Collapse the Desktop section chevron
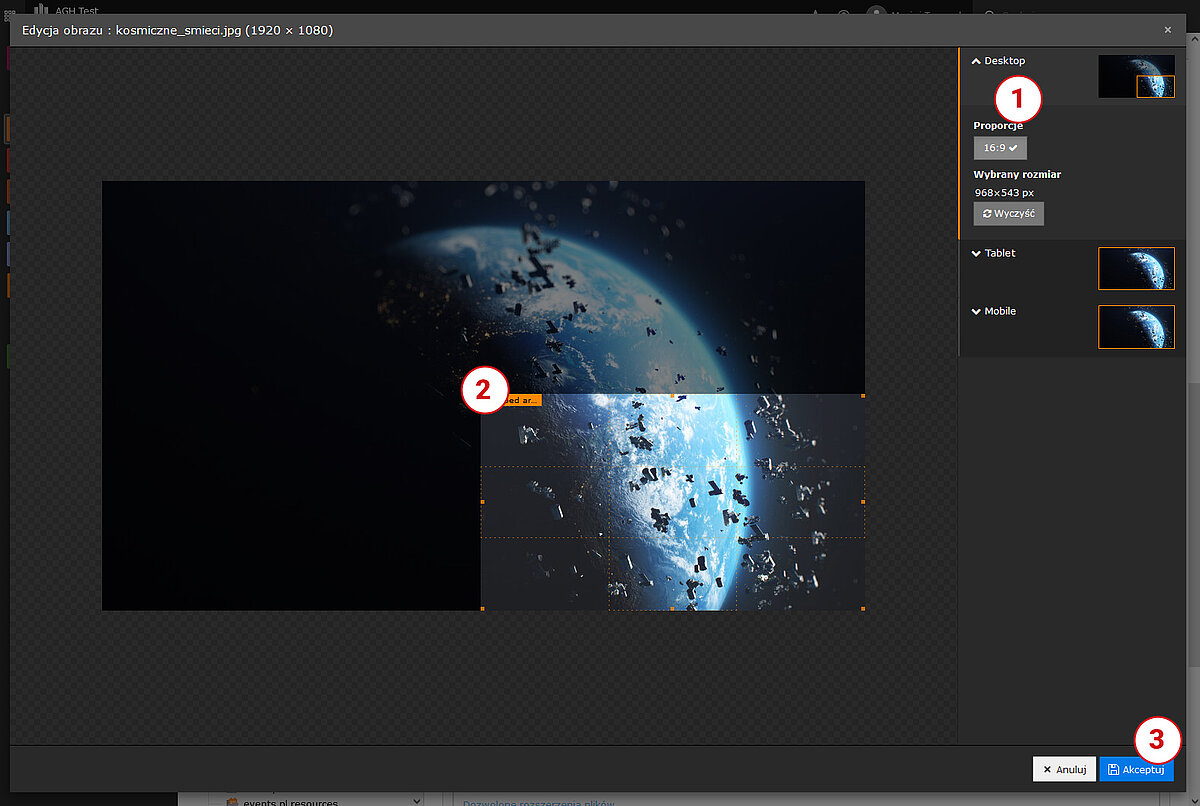The image size is (1200, 806). (x=977, y=61)
